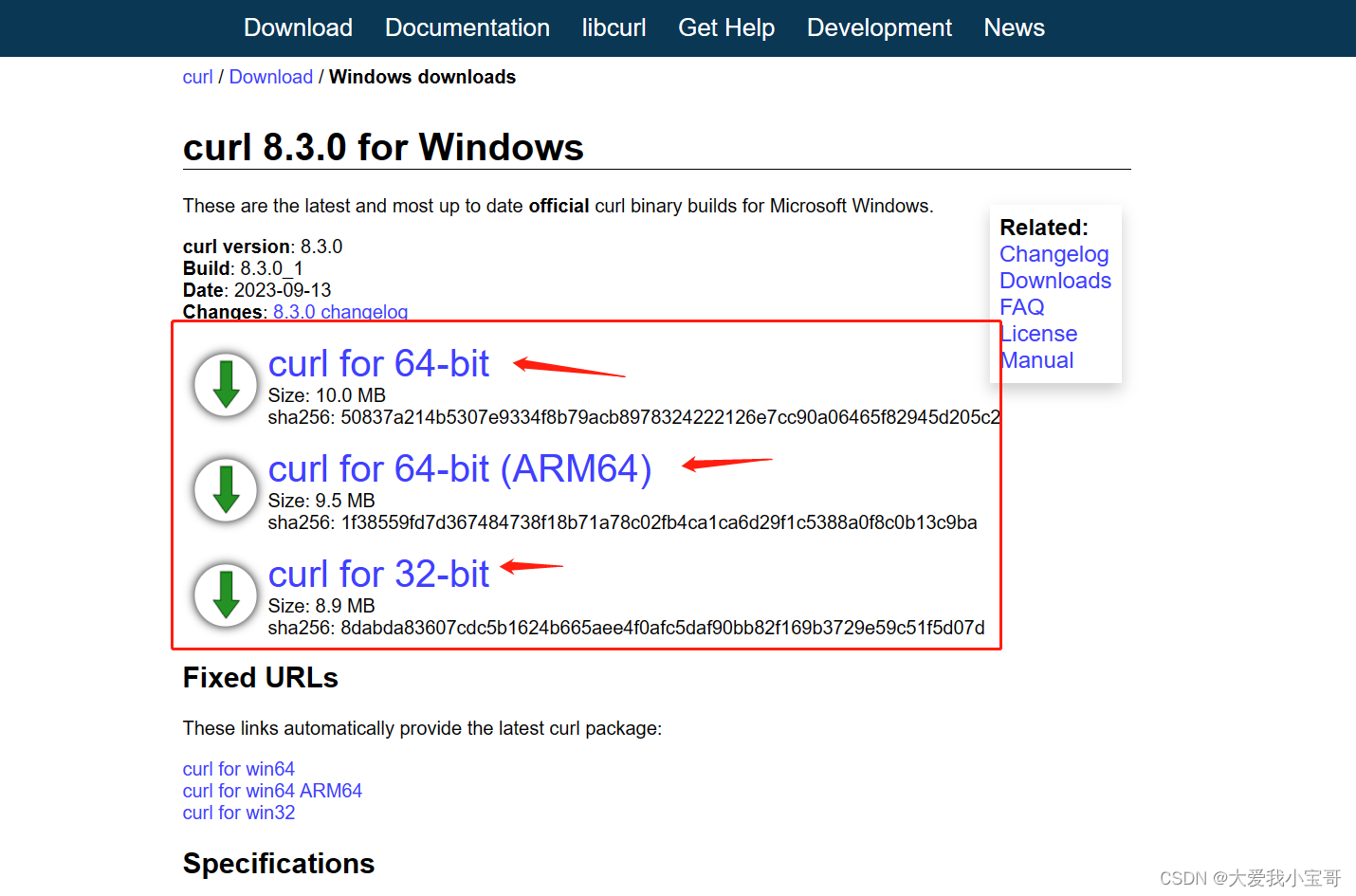Click the sha256 hash starting with 1f38559fd7
Viewport: 1356px width, 896px height.
click(x=659, y=522)
